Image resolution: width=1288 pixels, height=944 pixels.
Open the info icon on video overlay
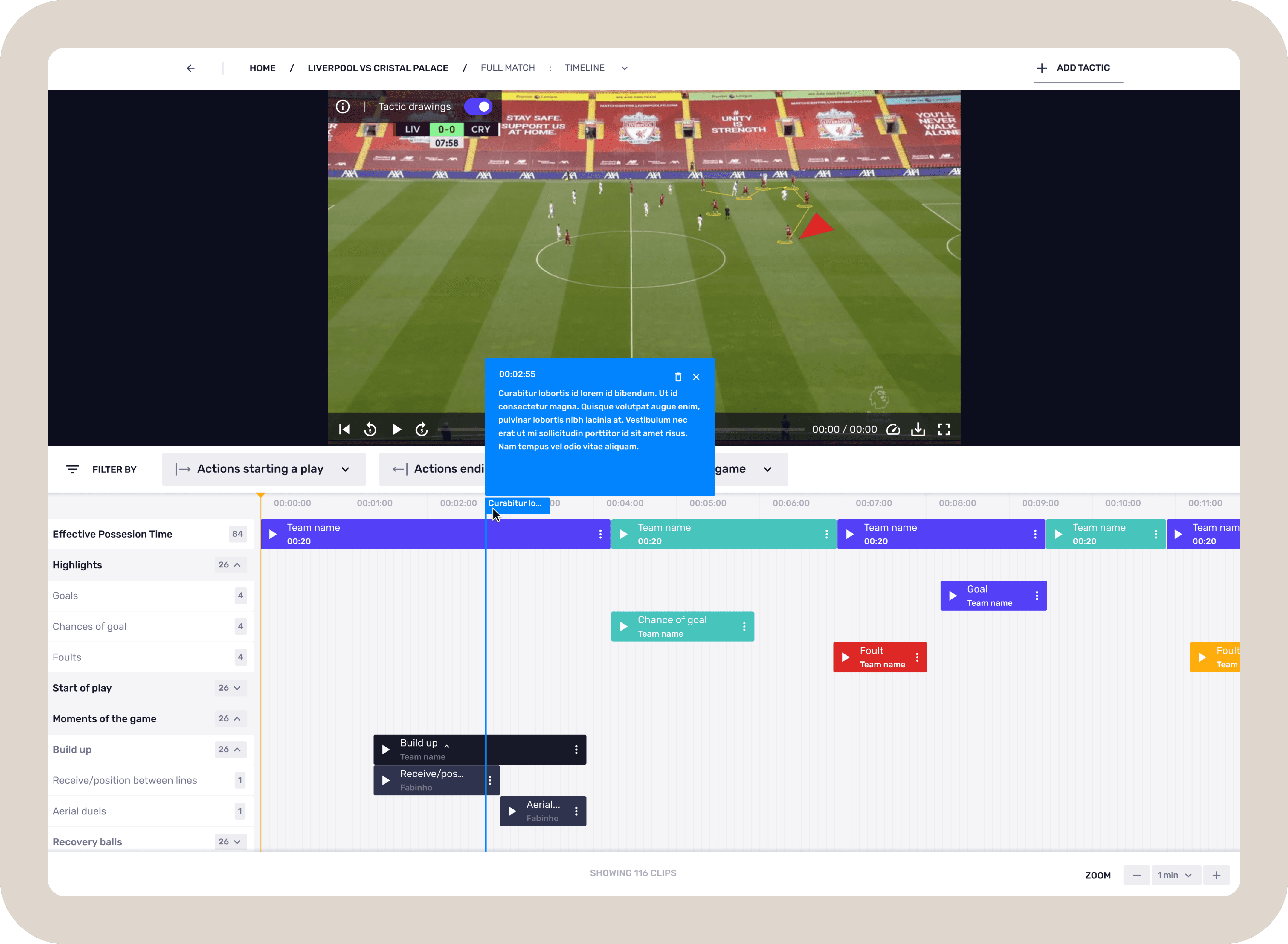343,106
